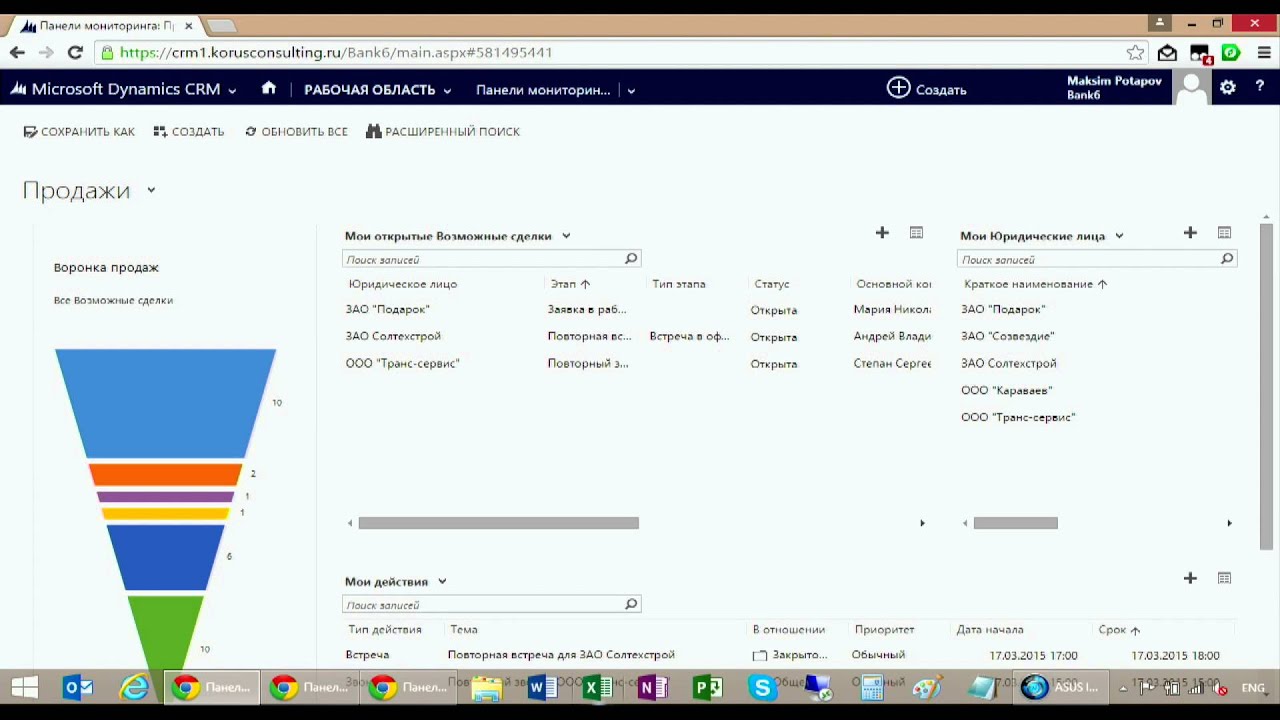Open the help question mark icon
Screen dimensions: 1280x720
tap(1260, 88)
